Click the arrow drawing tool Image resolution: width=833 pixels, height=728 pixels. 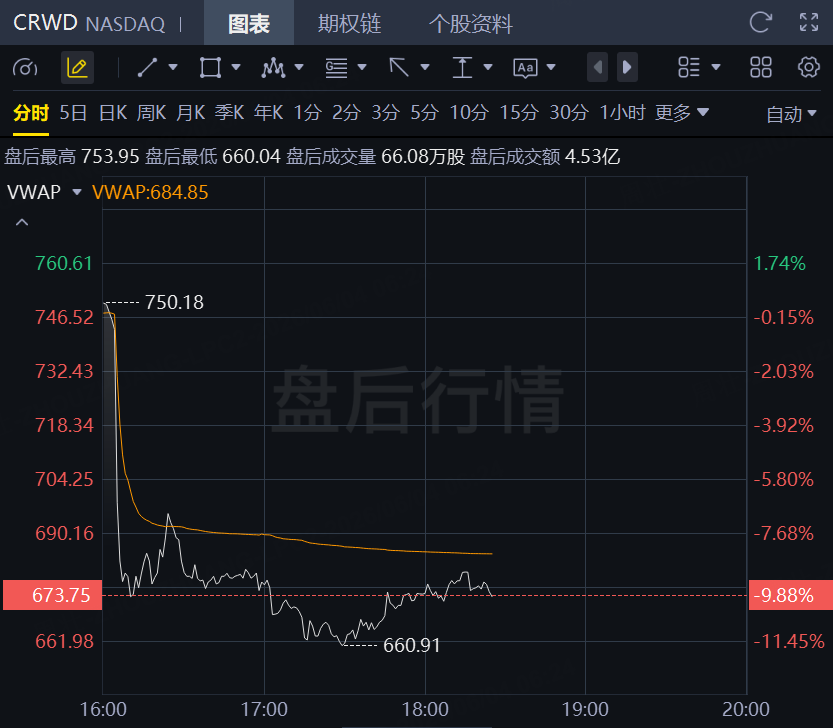point(399,67)
